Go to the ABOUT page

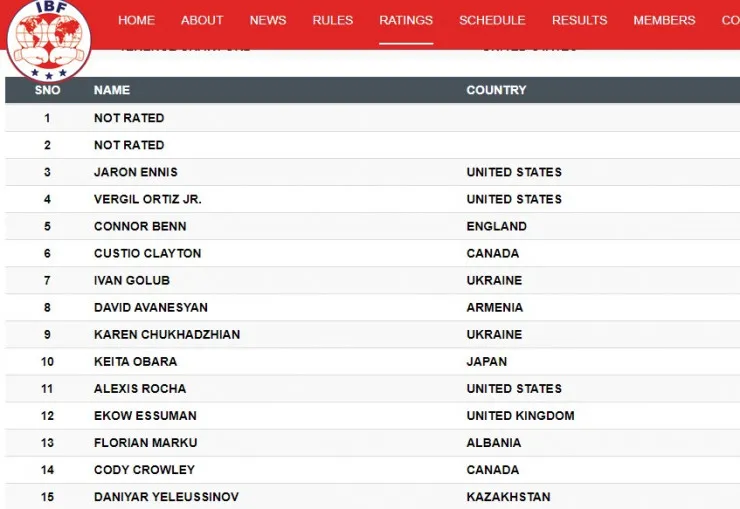pos(202,20)
